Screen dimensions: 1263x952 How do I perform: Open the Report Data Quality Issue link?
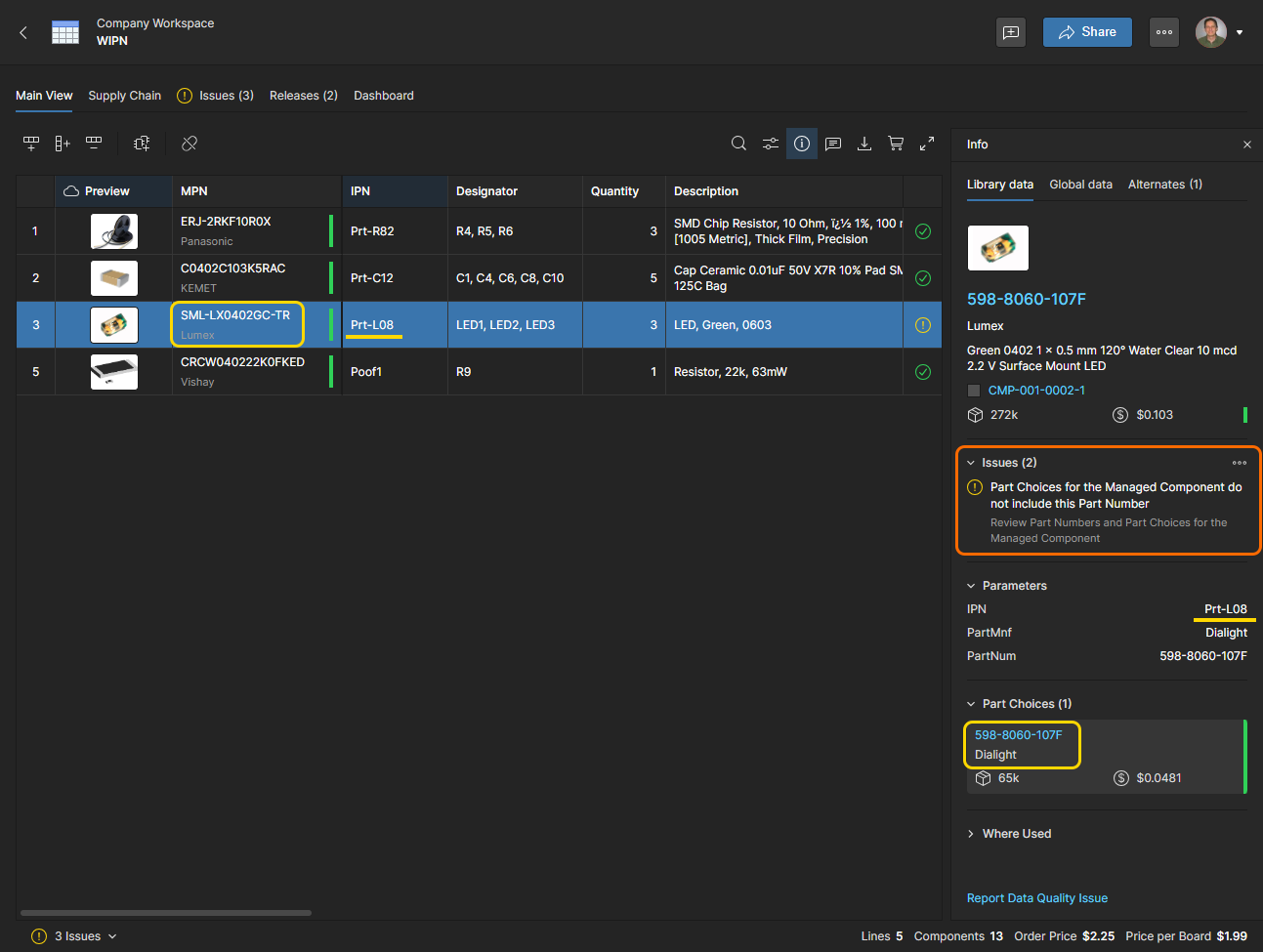(1036, 898)
